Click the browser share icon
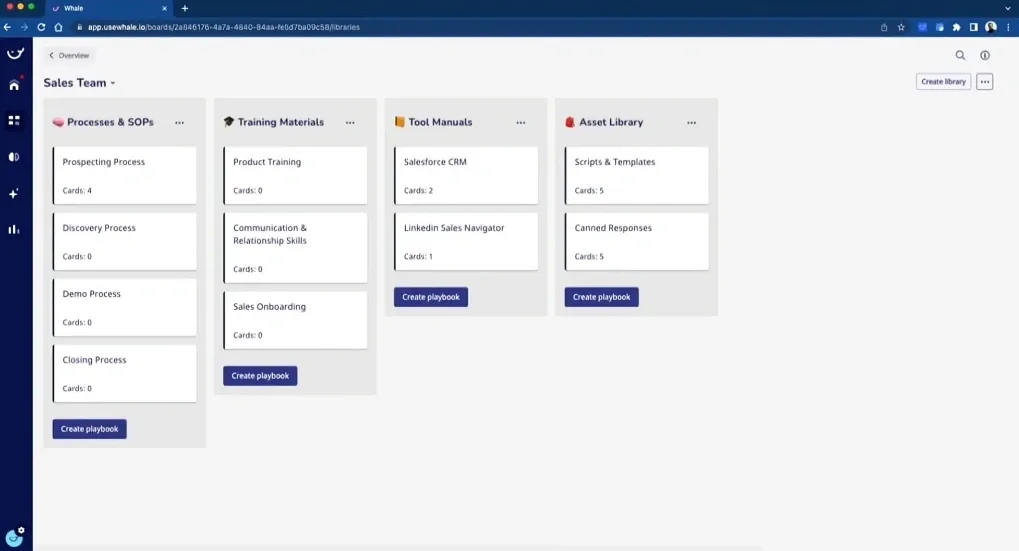Viewport: 1019px width, 551px height. [884, 27]
